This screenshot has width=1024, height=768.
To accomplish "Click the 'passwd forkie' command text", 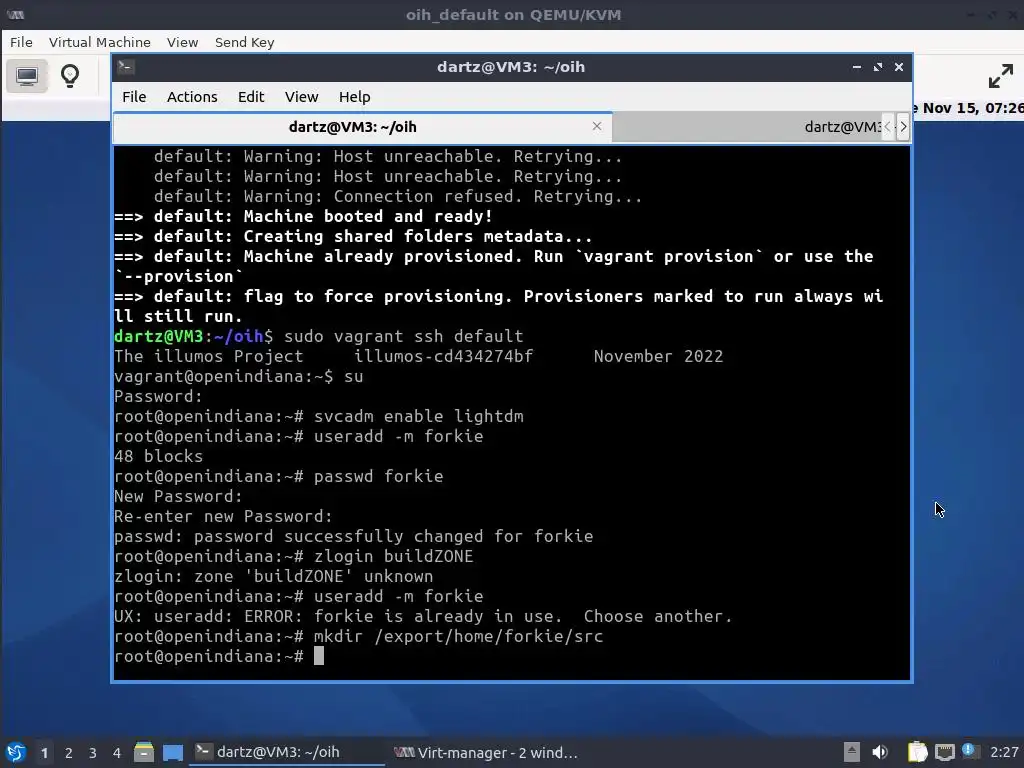I will tap(379, 476).
